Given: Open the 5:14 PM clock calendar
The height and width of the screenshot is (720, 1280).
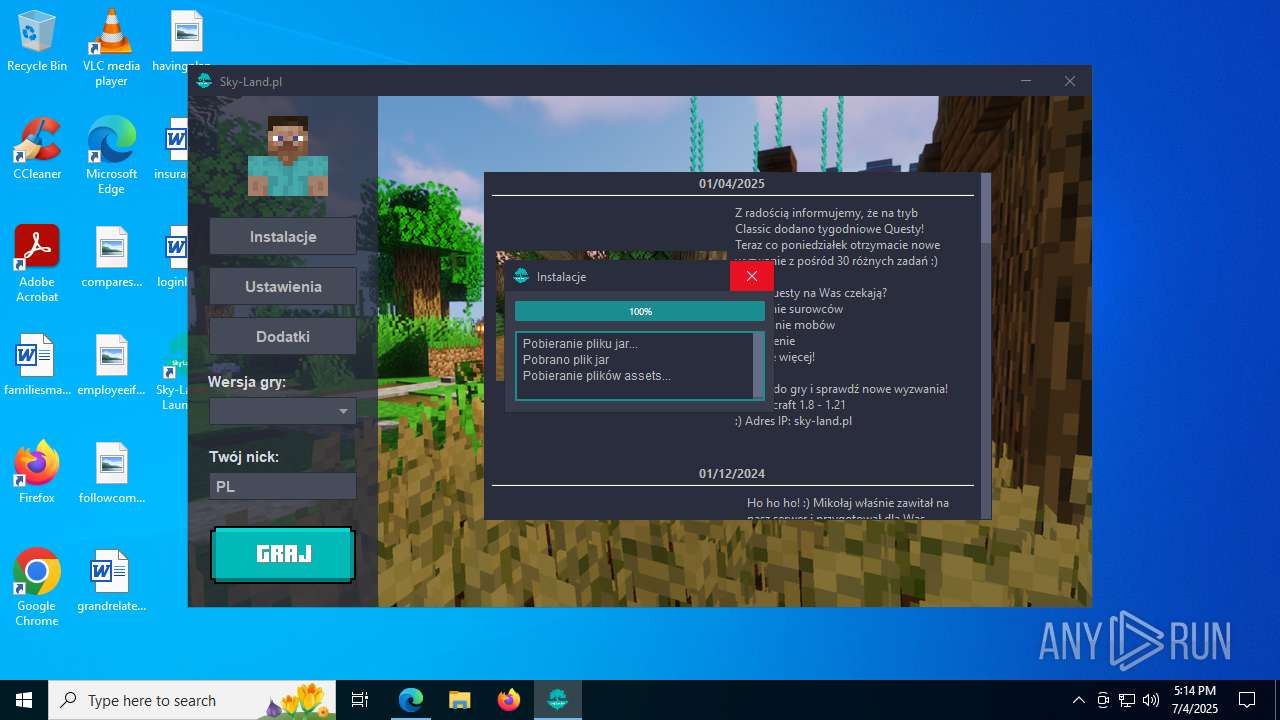Looking at the screenshot, I should (x=1195, y=700).
